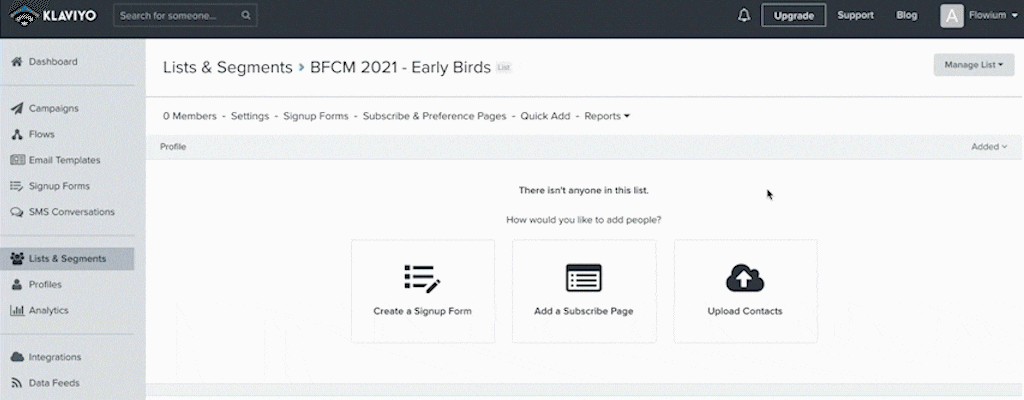Expand the Manage List dropdown

pyautogui.click(x=974, y=65)
